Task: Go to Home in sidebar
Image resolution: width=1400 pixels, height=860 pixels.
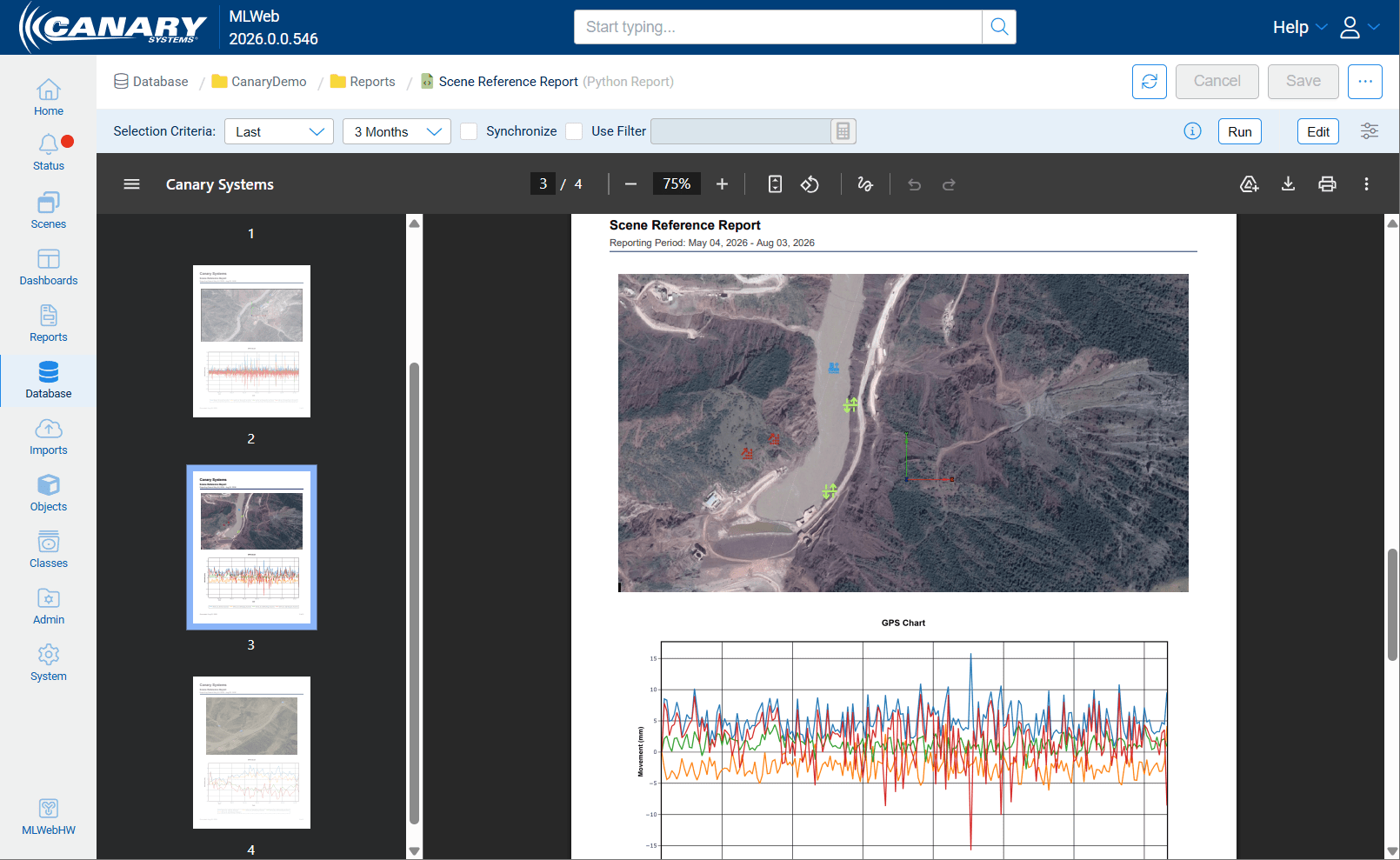Action: [x=49, y=97]
